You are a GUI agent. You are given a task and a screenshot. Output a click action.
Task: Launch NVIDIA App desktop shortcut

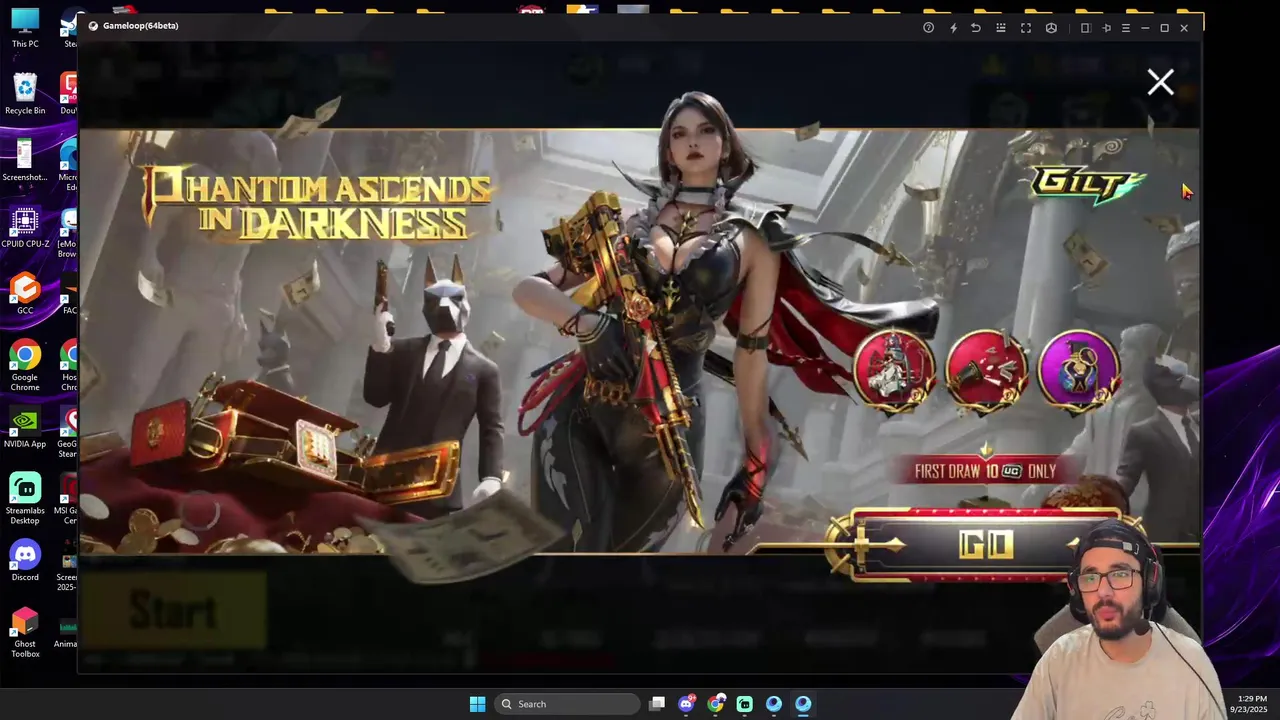click(25, 428)
